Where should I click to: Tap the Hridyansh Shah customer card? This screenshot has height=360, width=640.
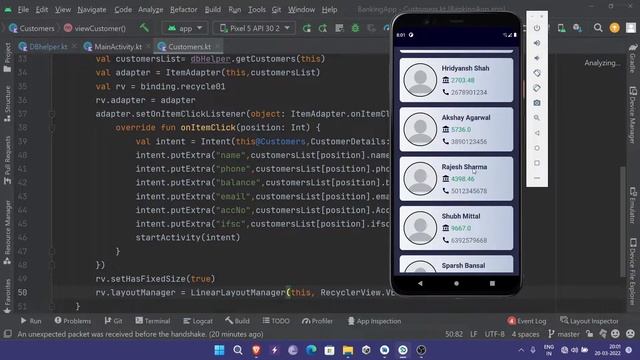pos(456,80)
